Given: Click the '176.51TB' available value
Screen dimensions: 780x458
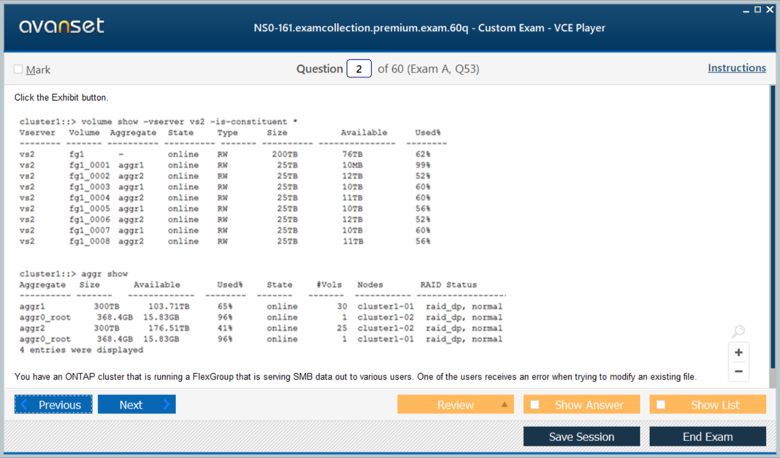Looking at the screenshot, I should [169, 328].
